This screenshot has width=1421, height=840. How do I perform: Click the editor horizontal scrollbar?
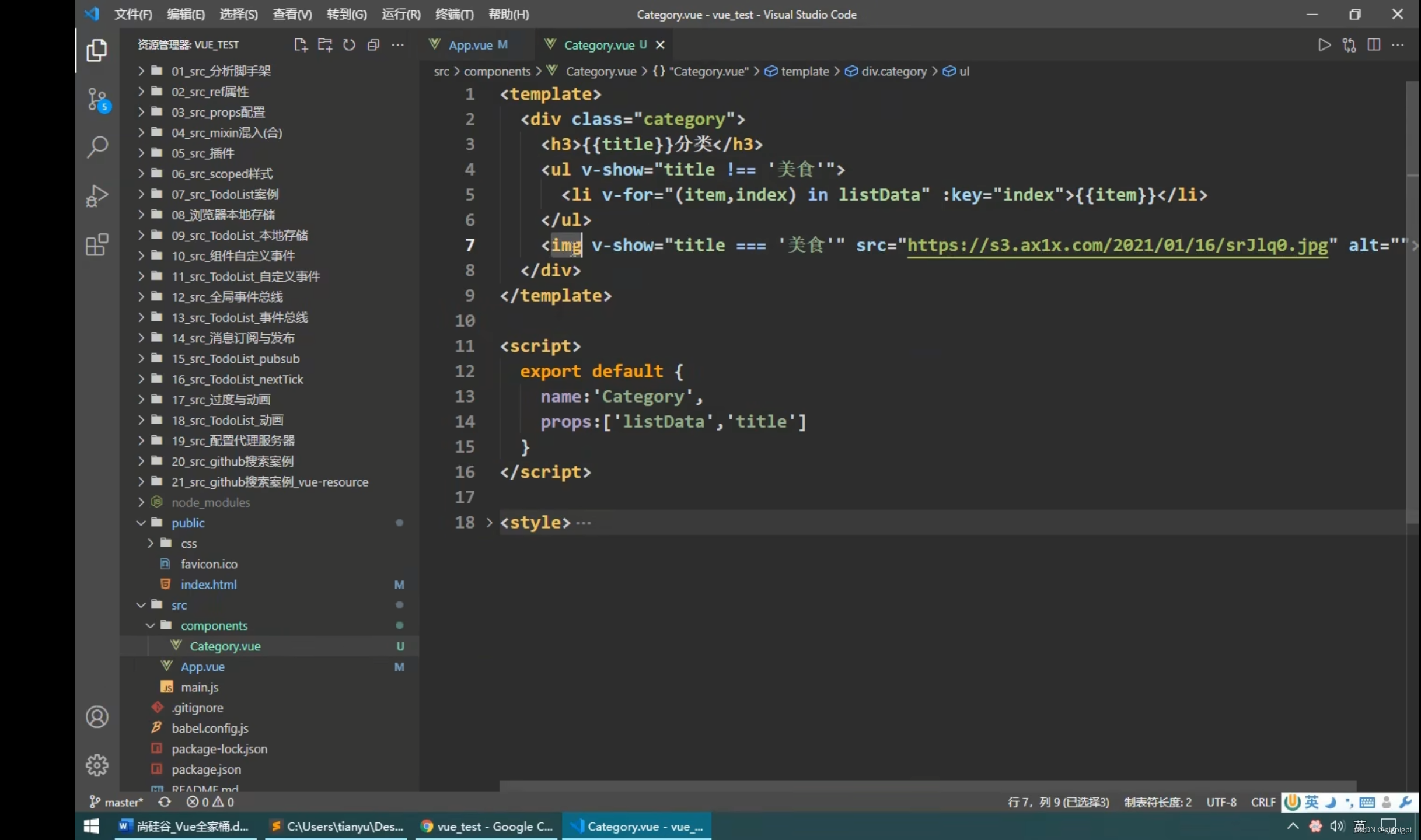click(927, 785)
